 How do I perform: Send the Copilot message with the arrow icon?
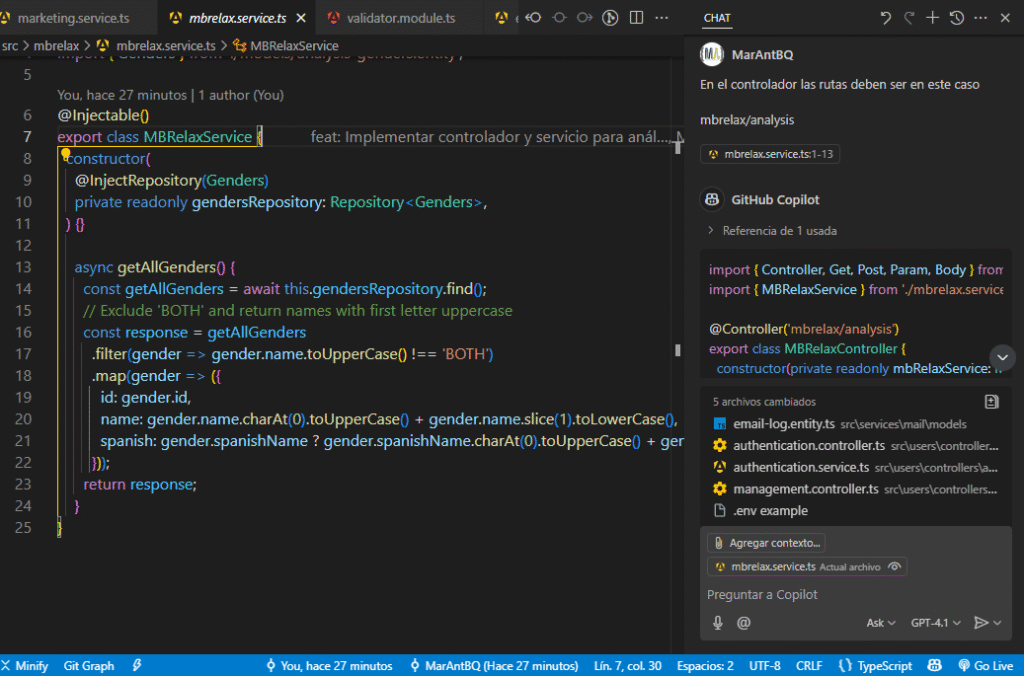point(981,623)
